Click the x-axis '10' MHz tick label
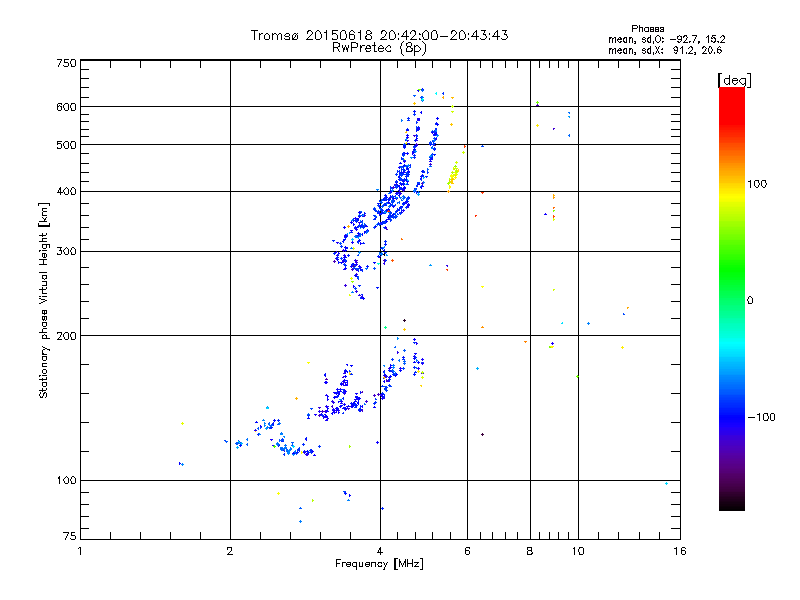 578,551
